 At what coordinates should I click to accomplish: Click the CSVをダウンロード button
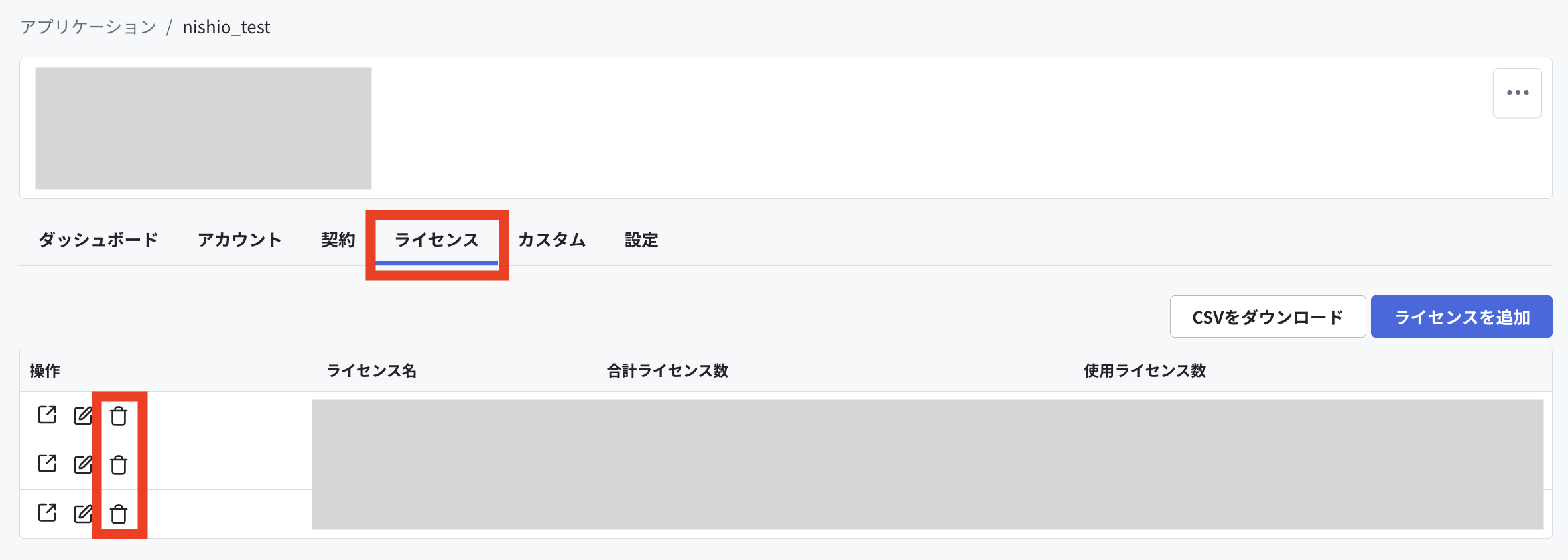click(1268, 316)
